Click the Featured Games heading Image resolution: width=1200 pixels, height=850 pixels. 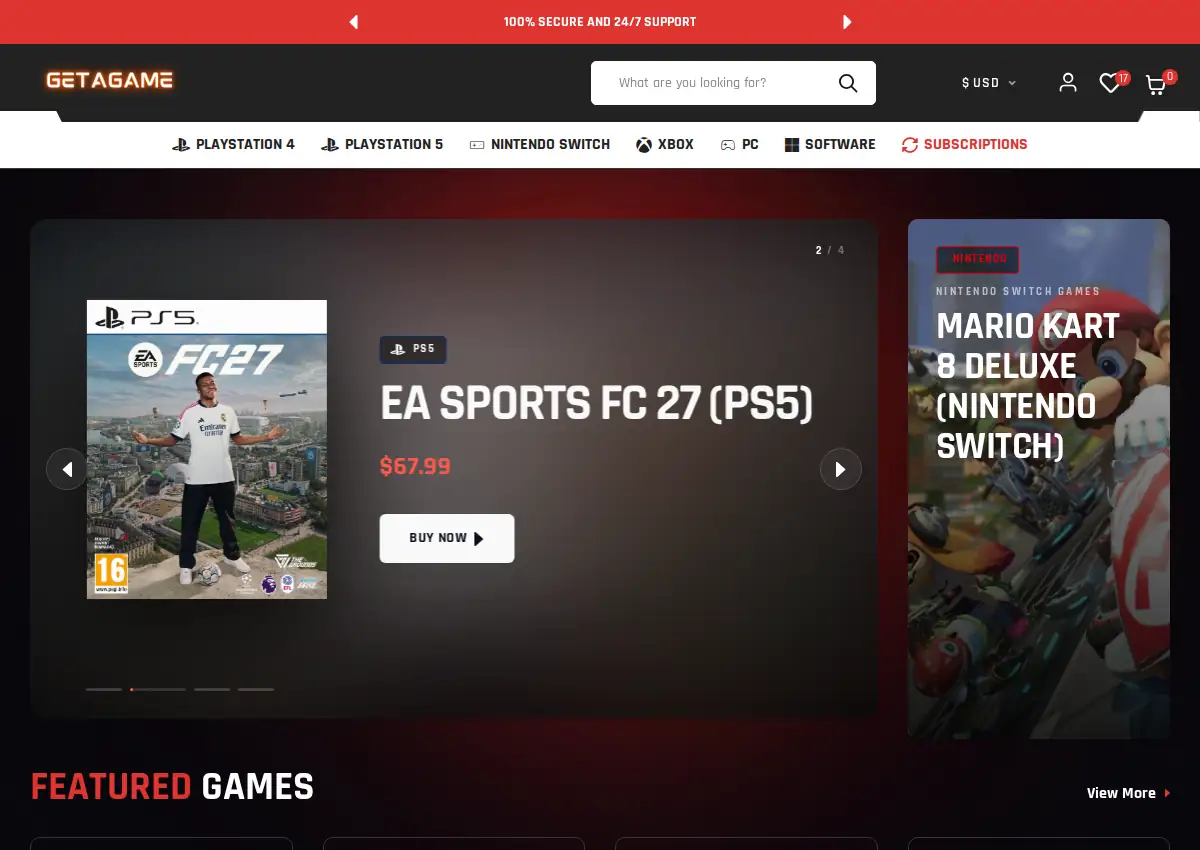(x=172, y=787)
